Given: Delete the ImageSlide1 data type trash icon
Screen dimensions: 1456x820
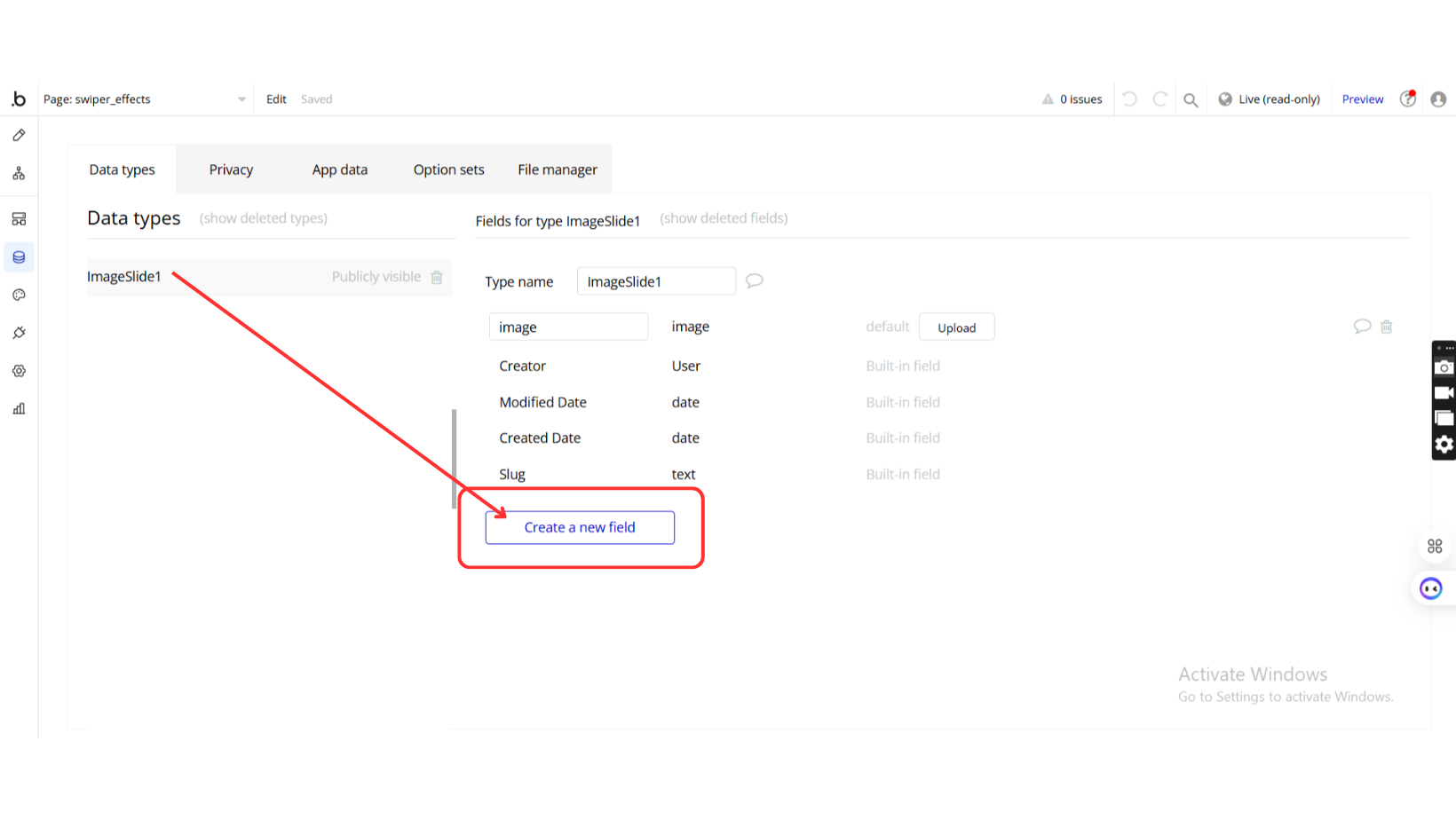Looking at the screenshot, I should [x=437, y=277].
